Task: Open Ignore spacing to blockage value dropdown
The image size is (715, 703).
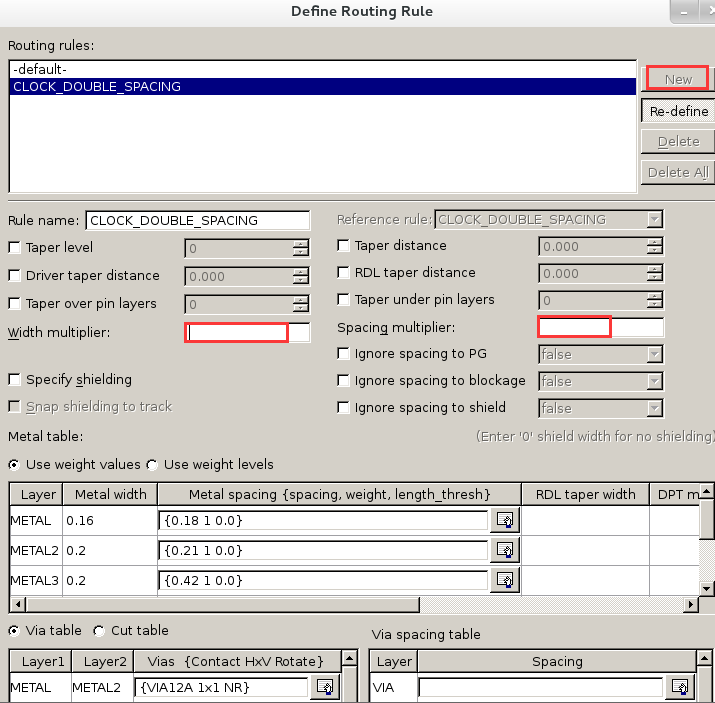Action: tap(654, 381)
